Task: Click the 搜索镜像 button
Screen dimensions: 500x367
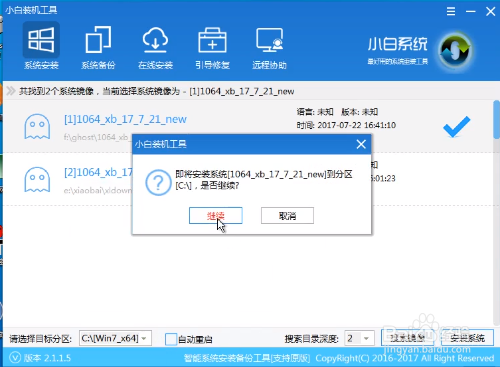Action: click(x=407, y=338)
